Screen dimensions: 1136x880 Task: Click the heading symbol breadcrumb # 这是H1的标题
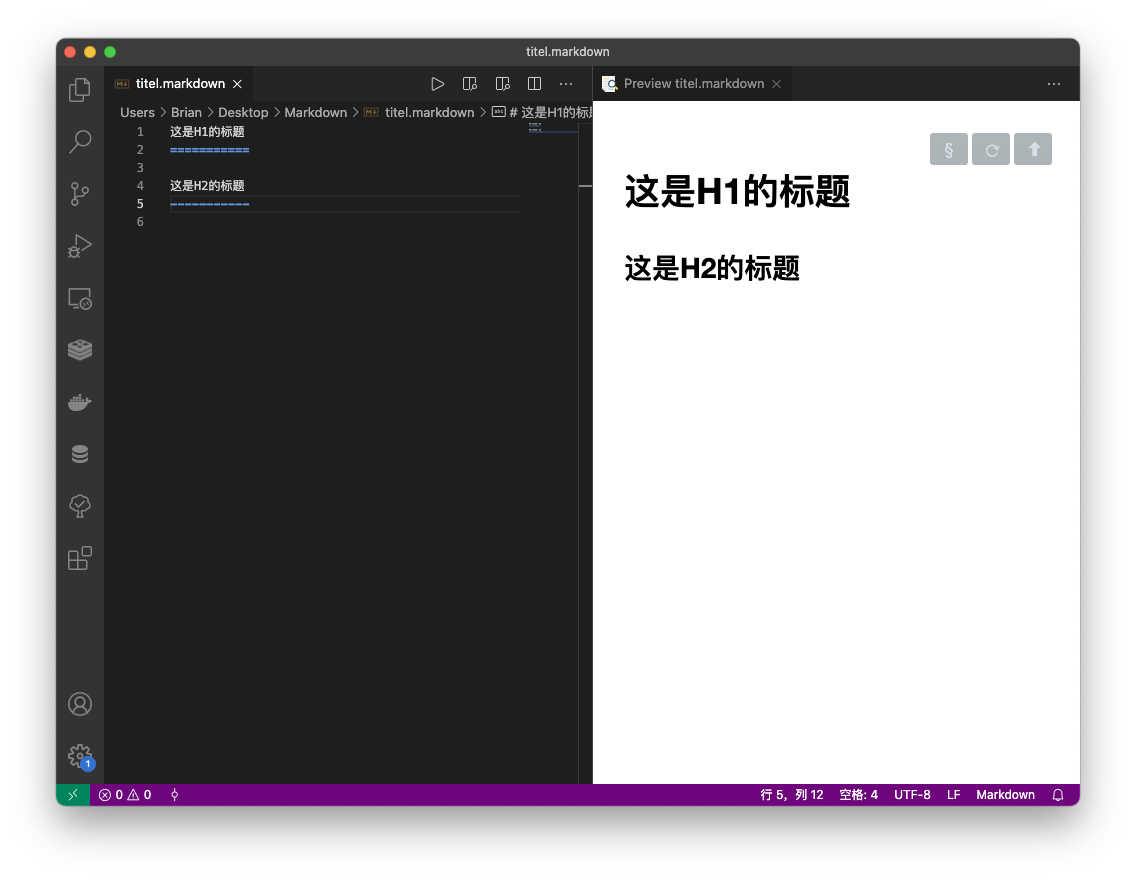point(542,112)
